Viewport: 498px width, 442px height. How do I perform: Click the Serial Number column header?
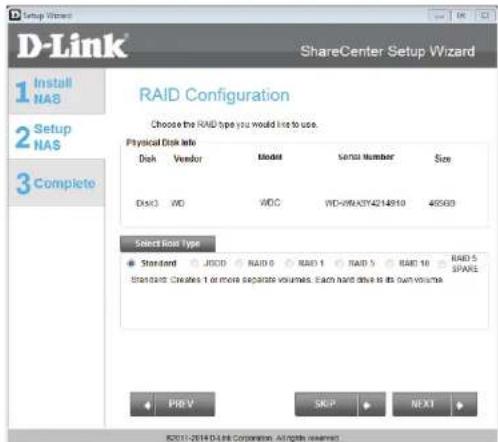coord(366,157)
